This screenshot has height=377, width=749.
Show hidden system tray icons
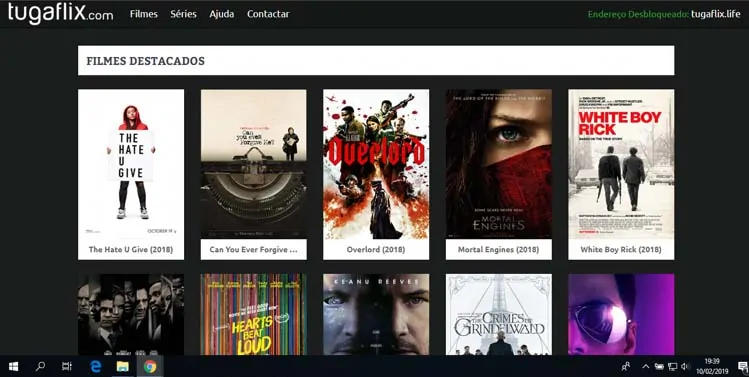645,366
